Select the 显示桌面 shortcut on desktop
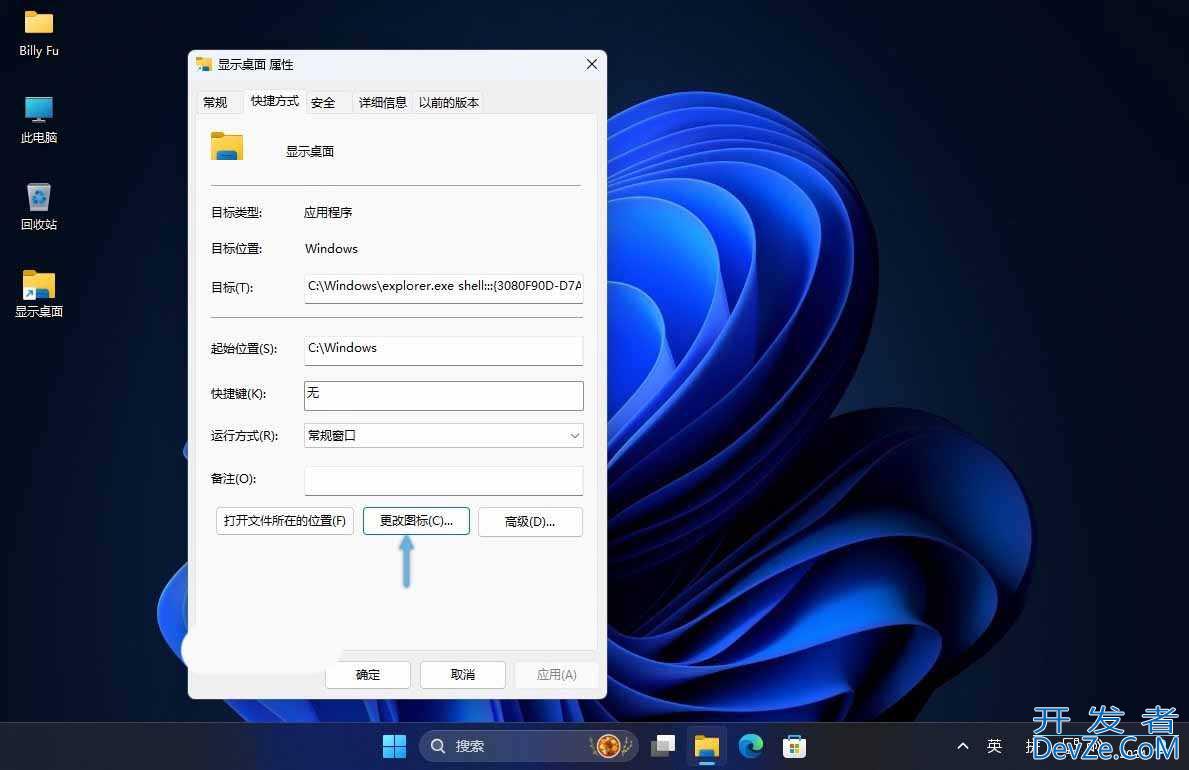The height and width of the screenshot is (770, 1189). pyautogui.click(x=39, y=294)
